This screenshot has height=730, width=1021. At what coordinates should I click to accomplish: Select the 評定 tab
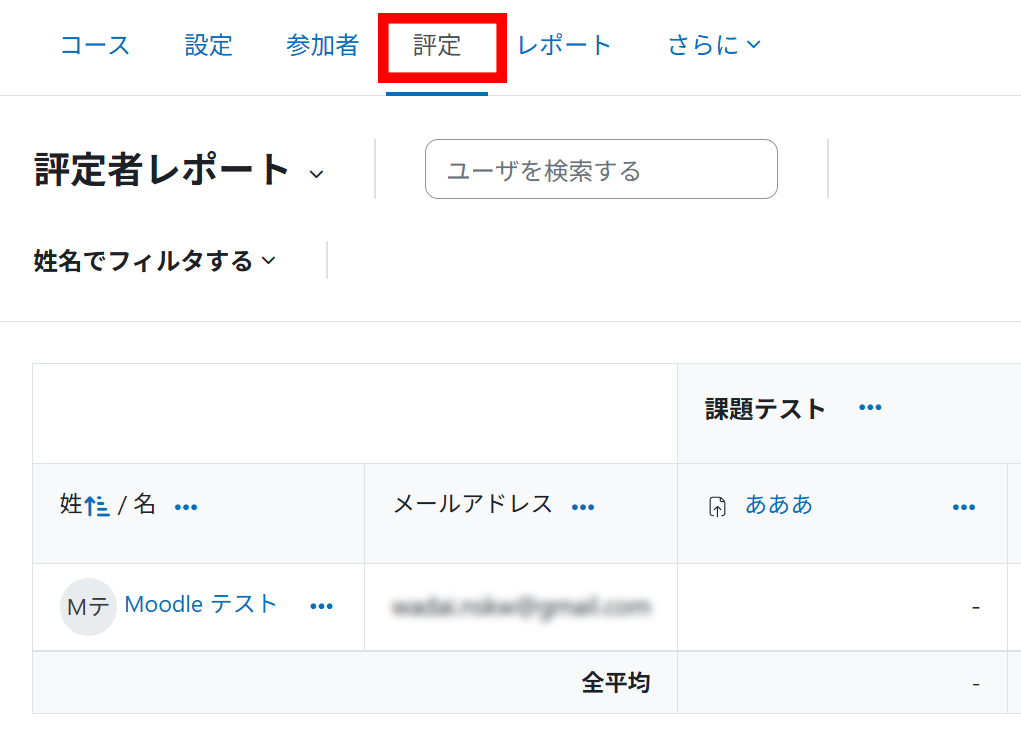[437, 45]
